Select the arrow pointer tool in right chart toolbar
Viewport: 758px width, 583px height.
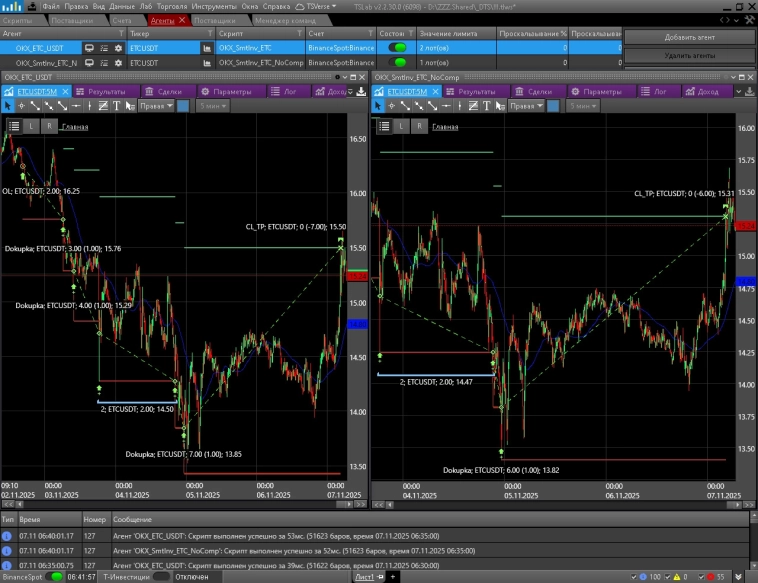[x=378, y=105]
